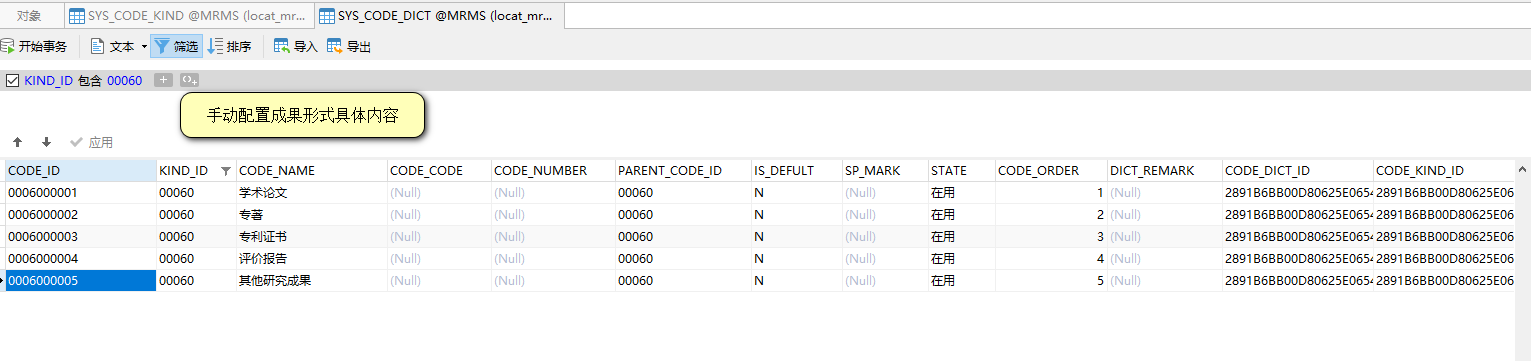This screenshot has width=1531, height=361.
Task: Click CODE_CODE (Null) cell in 学术论文 row
Action: (439, 192)
